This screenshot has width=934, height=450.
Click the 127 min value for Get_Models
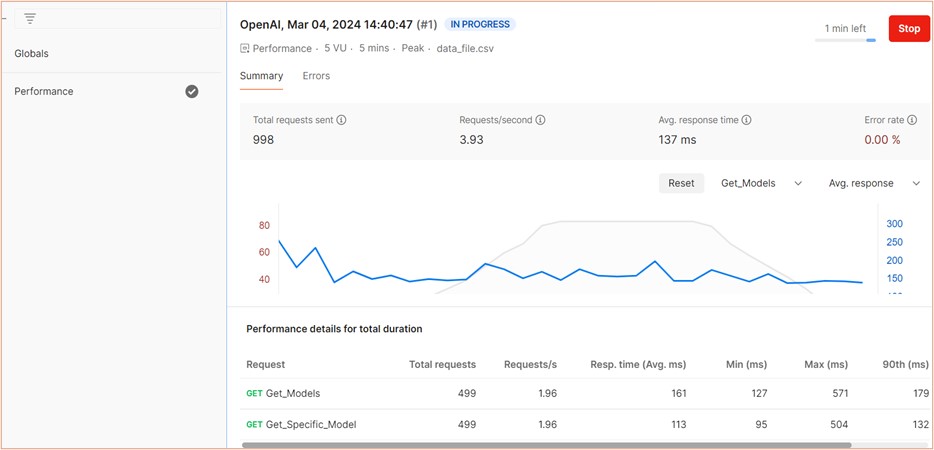(x=759, y=393)
